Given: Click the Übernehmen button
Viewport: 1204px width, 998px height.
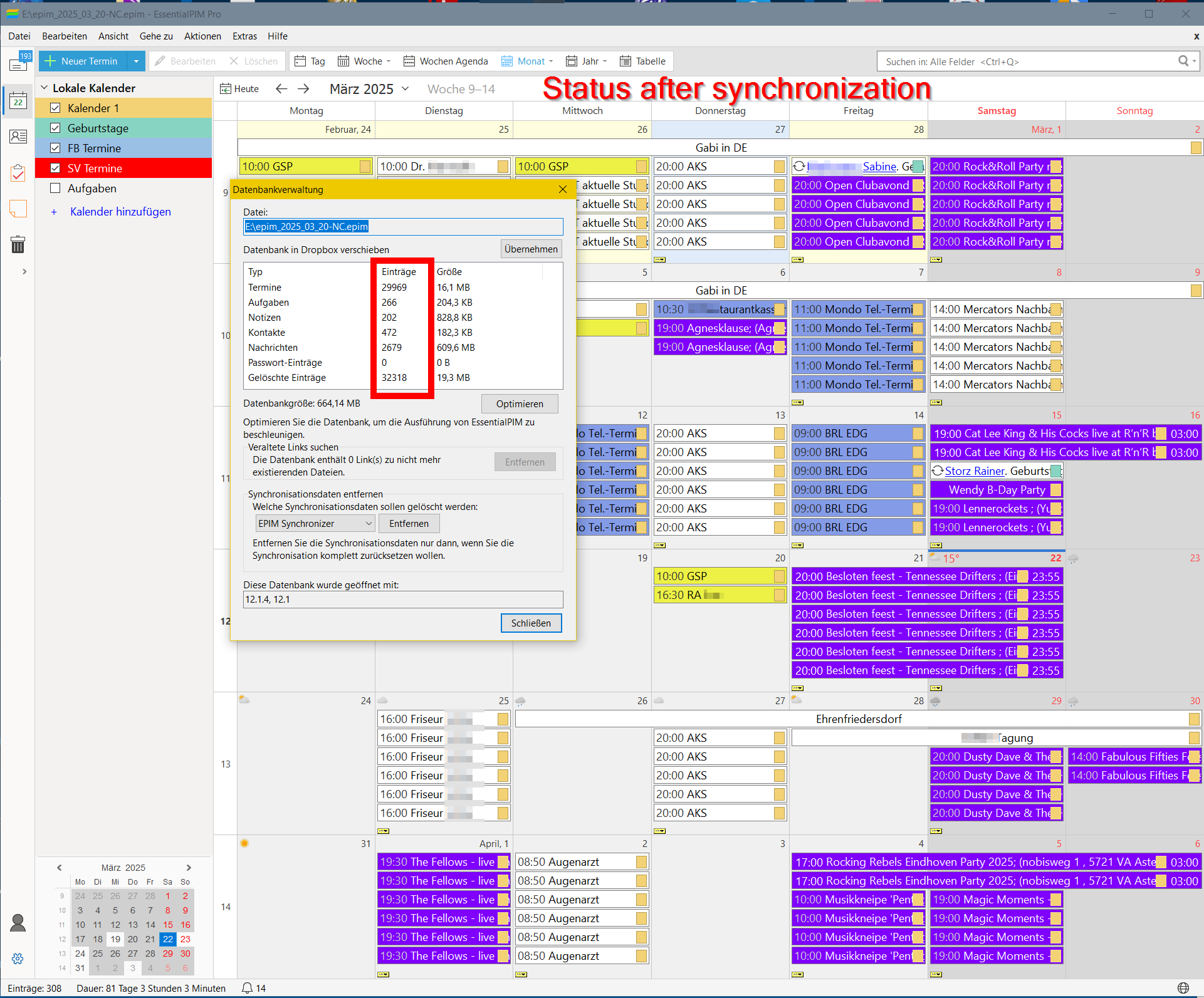Looking at the screenshot, I should click(531, 249).
